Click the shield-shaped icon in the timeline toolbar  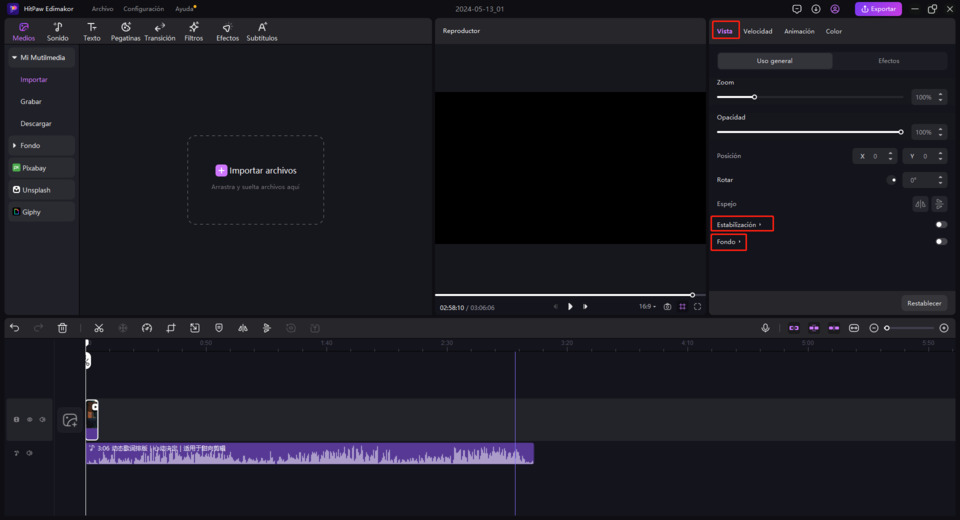point(219,328)
